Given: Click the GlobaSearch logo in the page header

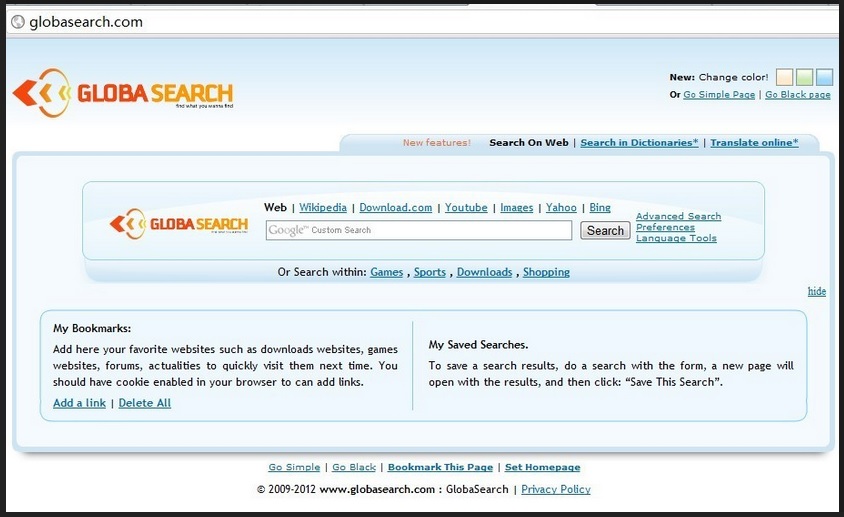Looking at the screenshot, I should click(x=123, y=93).
